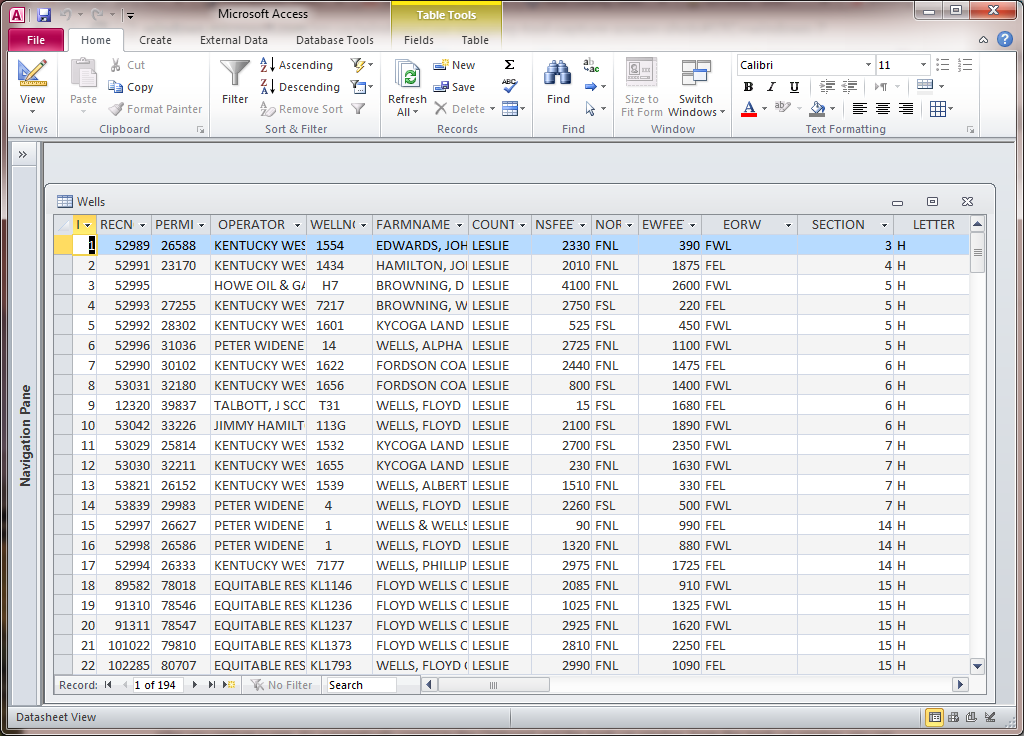The width and height of the screenshot is (1024, 736).
Task: Click the Paste clipboard icon
Action: pyautogui.click(x=83, y=74)
